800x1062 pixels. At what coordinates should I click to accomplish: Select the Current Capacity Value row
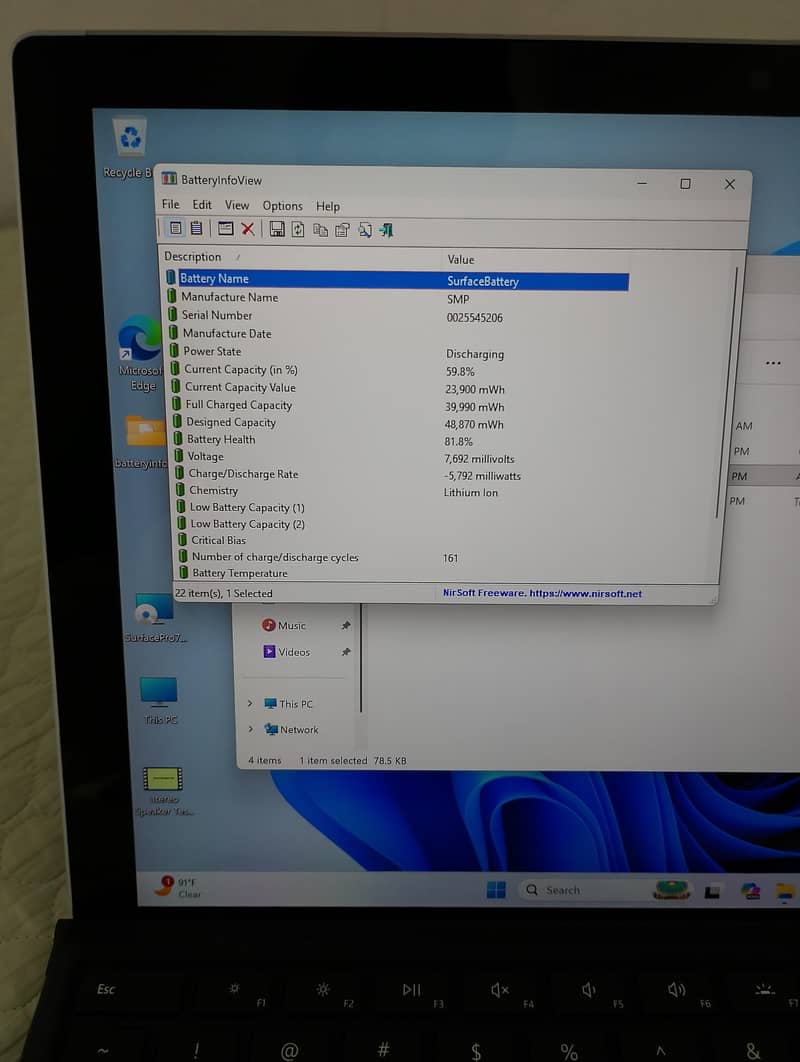(x=397, y=388)
